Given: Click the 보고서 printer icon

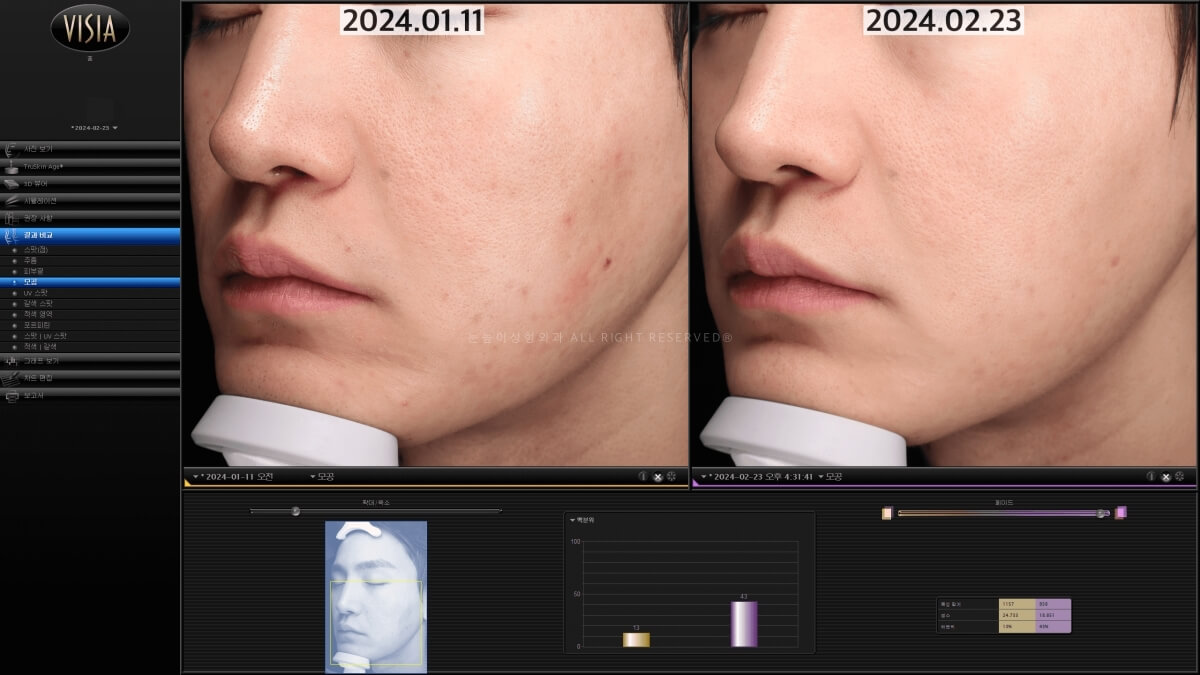Looking at the screenshot, I should [x=11, y=396].
